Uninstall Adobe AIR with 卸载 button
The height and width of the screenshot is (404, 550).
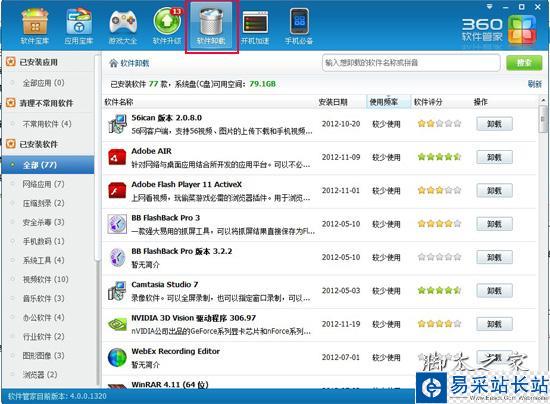point(494,157)
